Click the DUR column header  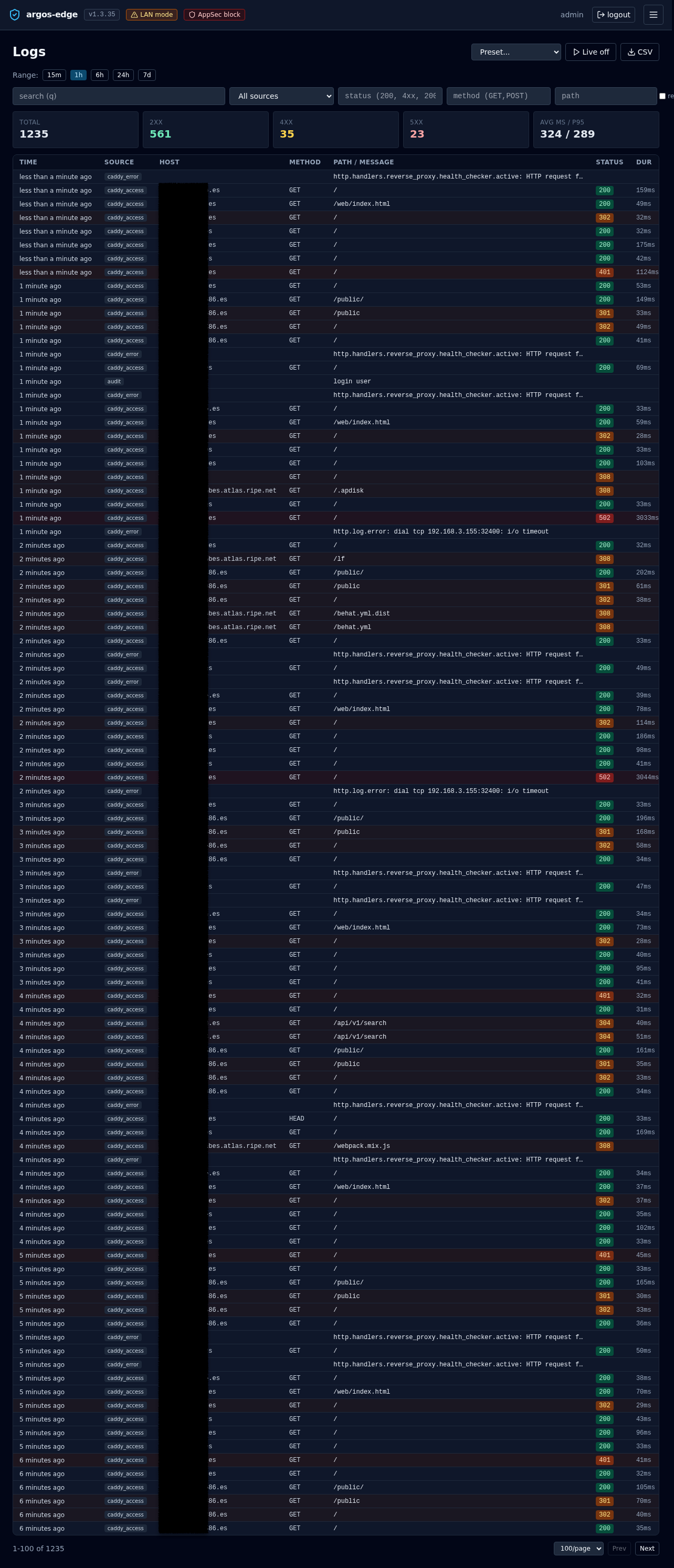(644, 162)
